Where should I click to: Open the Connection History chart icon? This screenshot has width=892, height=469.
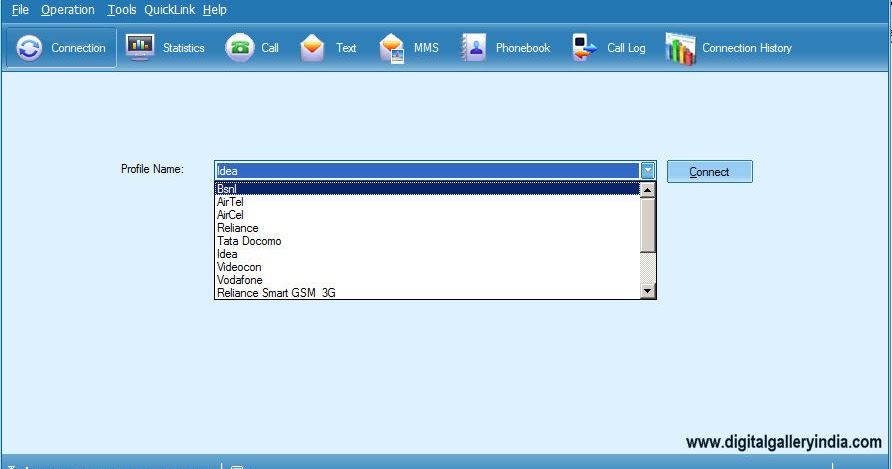pyautogui.click(x=680, y=48)
